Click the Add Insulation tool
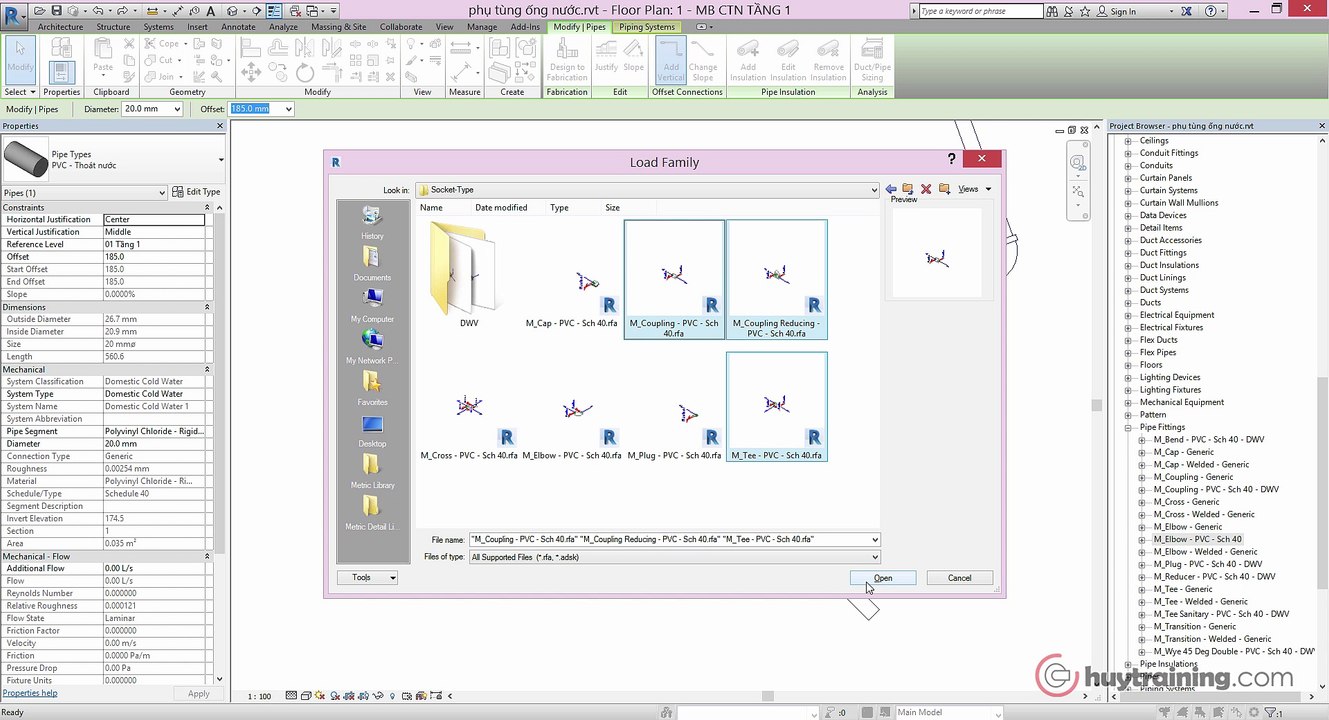Image resolution: width=1329 pixels, height=720 pixels. 748,60
